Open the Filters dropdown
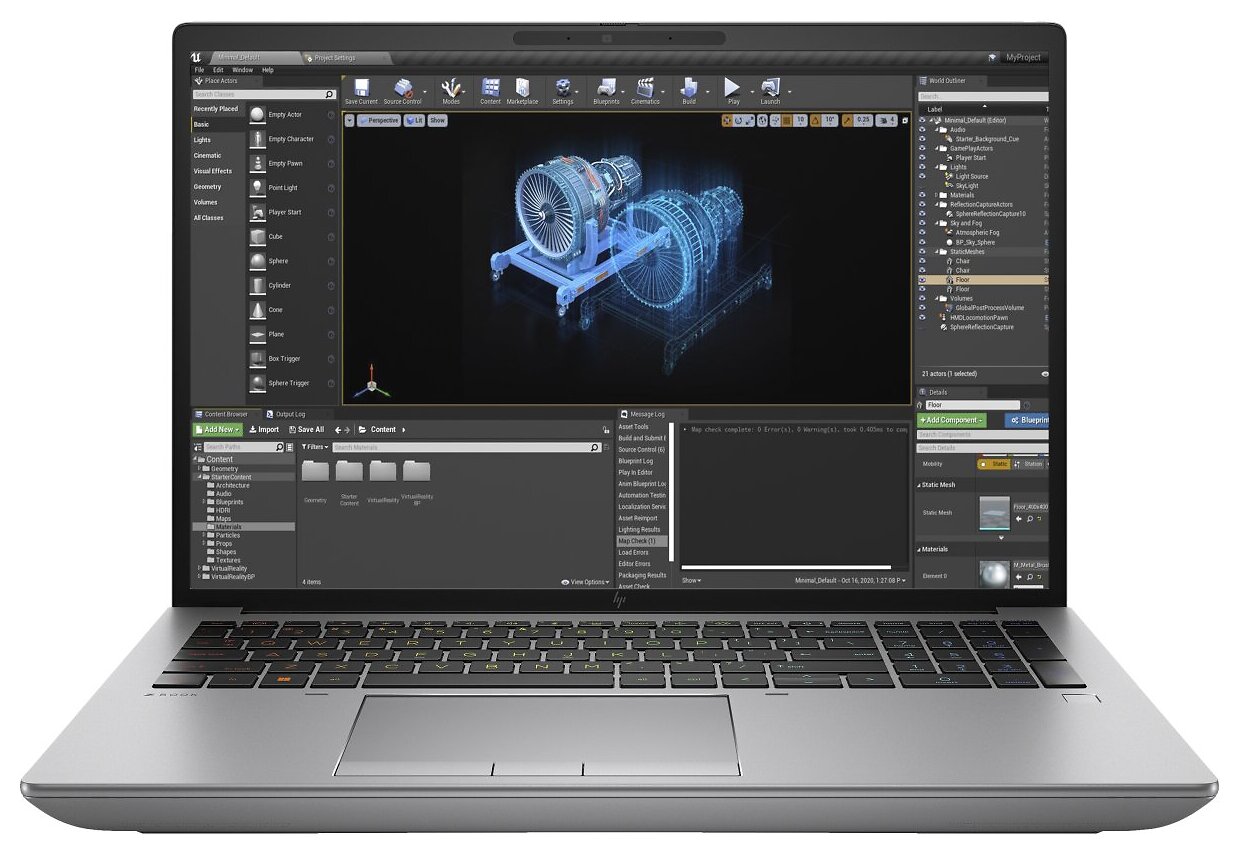 [x=314, y=447]
